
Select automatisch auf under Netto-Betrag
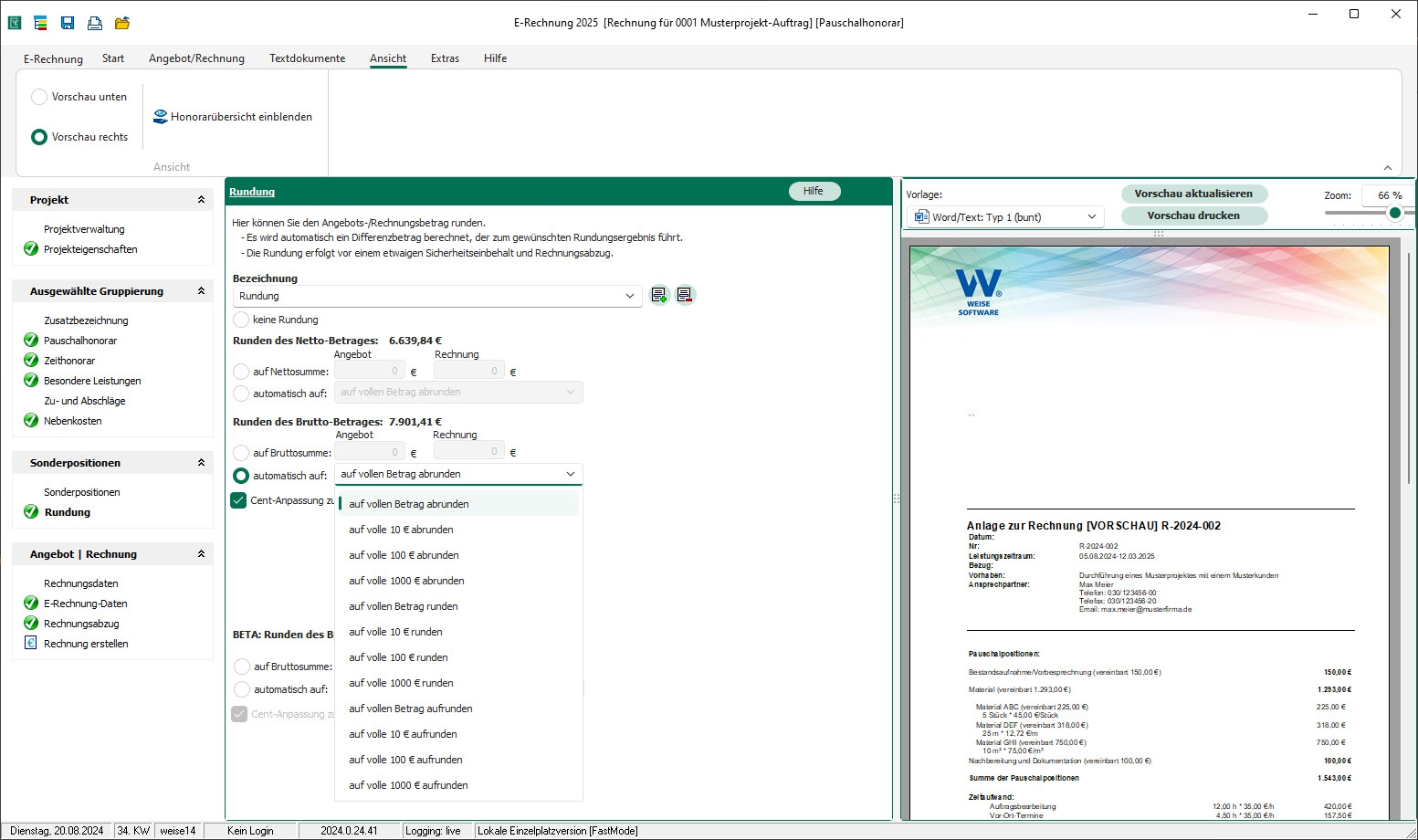tap(241, 394)
